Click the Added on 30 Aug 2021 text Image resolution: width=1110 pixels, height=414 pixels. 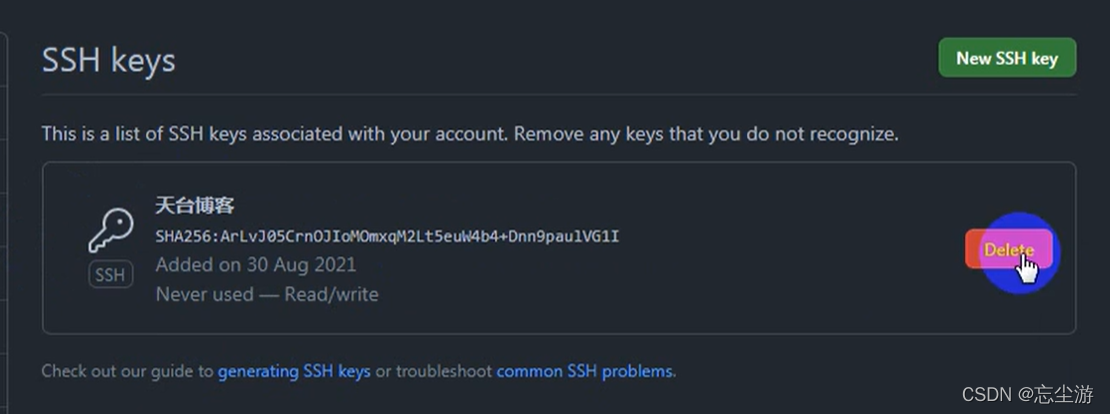click(x=256, y=265)
